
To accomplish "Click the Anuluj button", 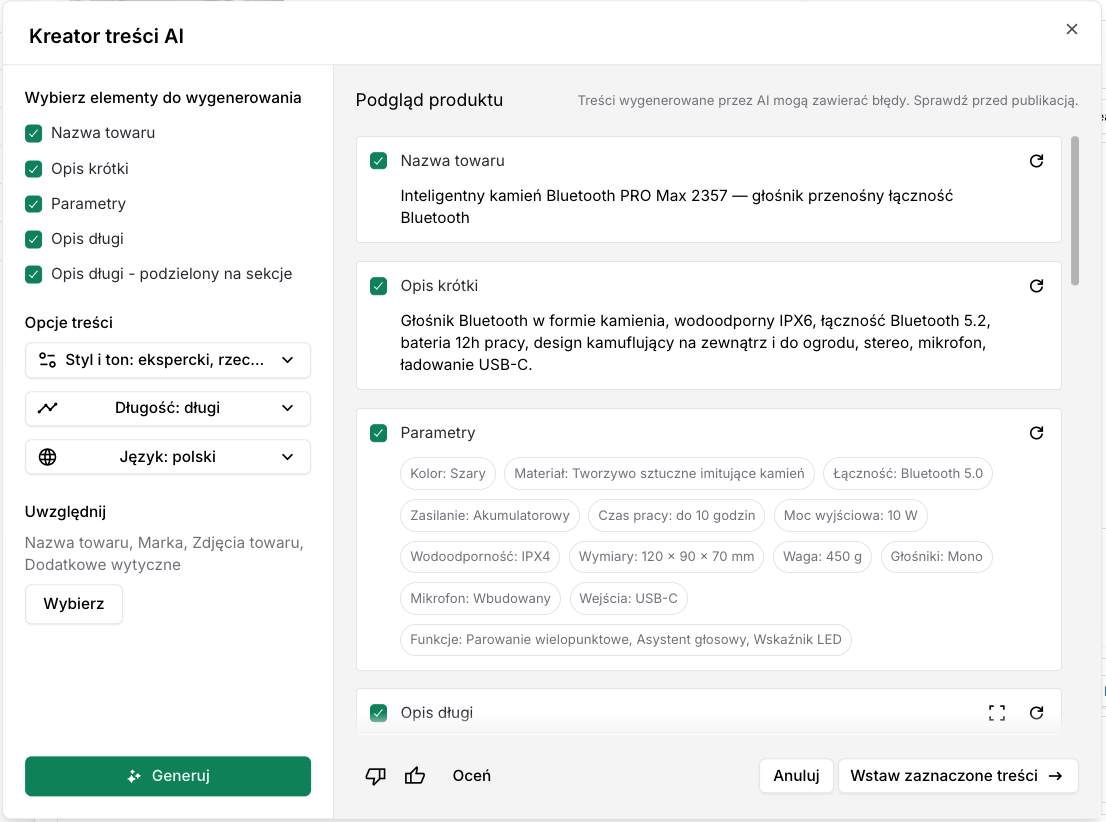I will [796, 776].
